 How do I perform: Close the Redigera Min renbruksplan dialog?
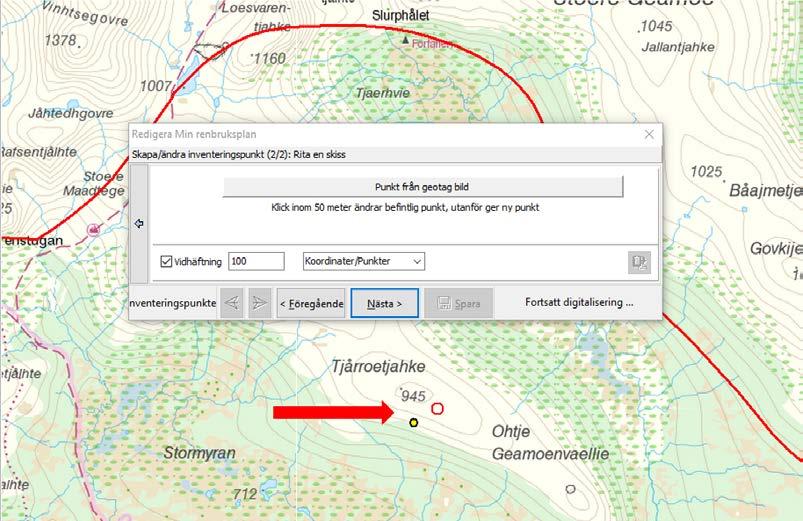coord(649,134)
